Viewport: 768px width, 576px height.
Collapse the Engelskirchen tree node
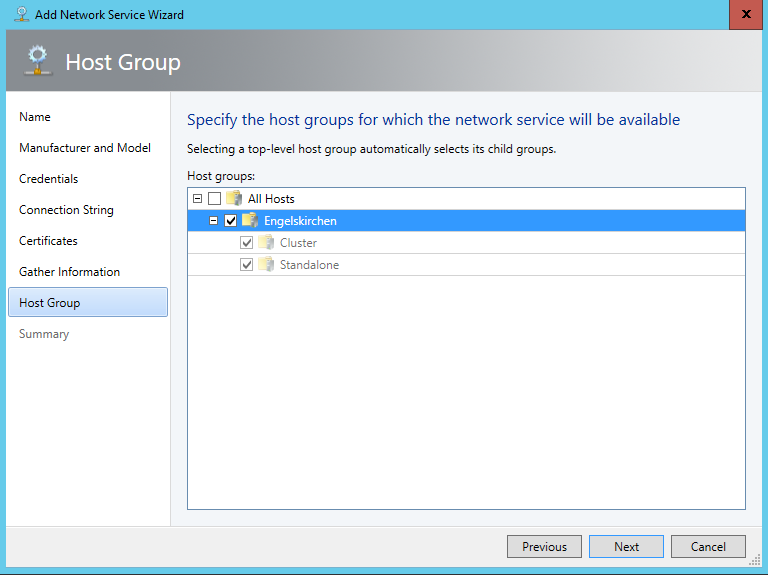coord(214,221)
